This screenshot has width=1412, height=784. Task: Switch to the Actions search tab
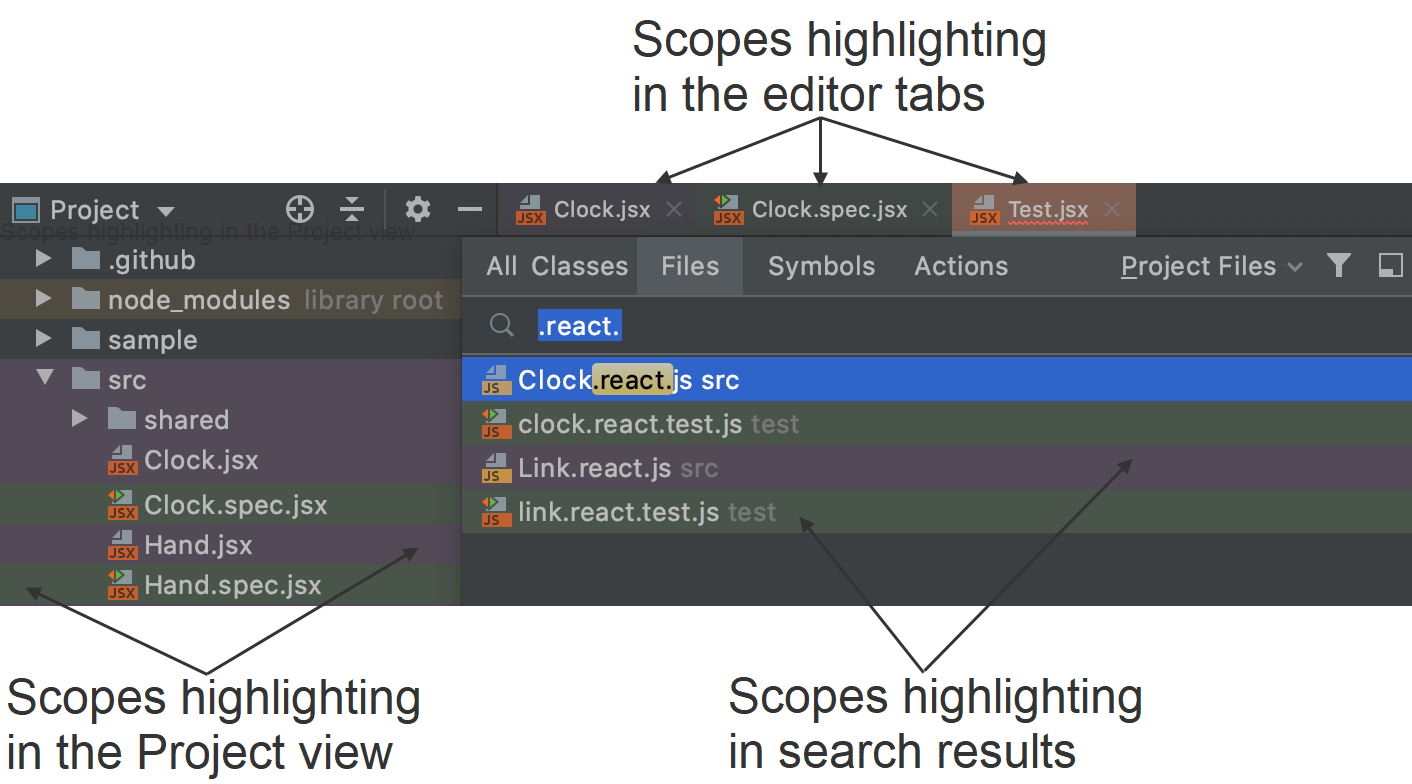coord(960,266)
